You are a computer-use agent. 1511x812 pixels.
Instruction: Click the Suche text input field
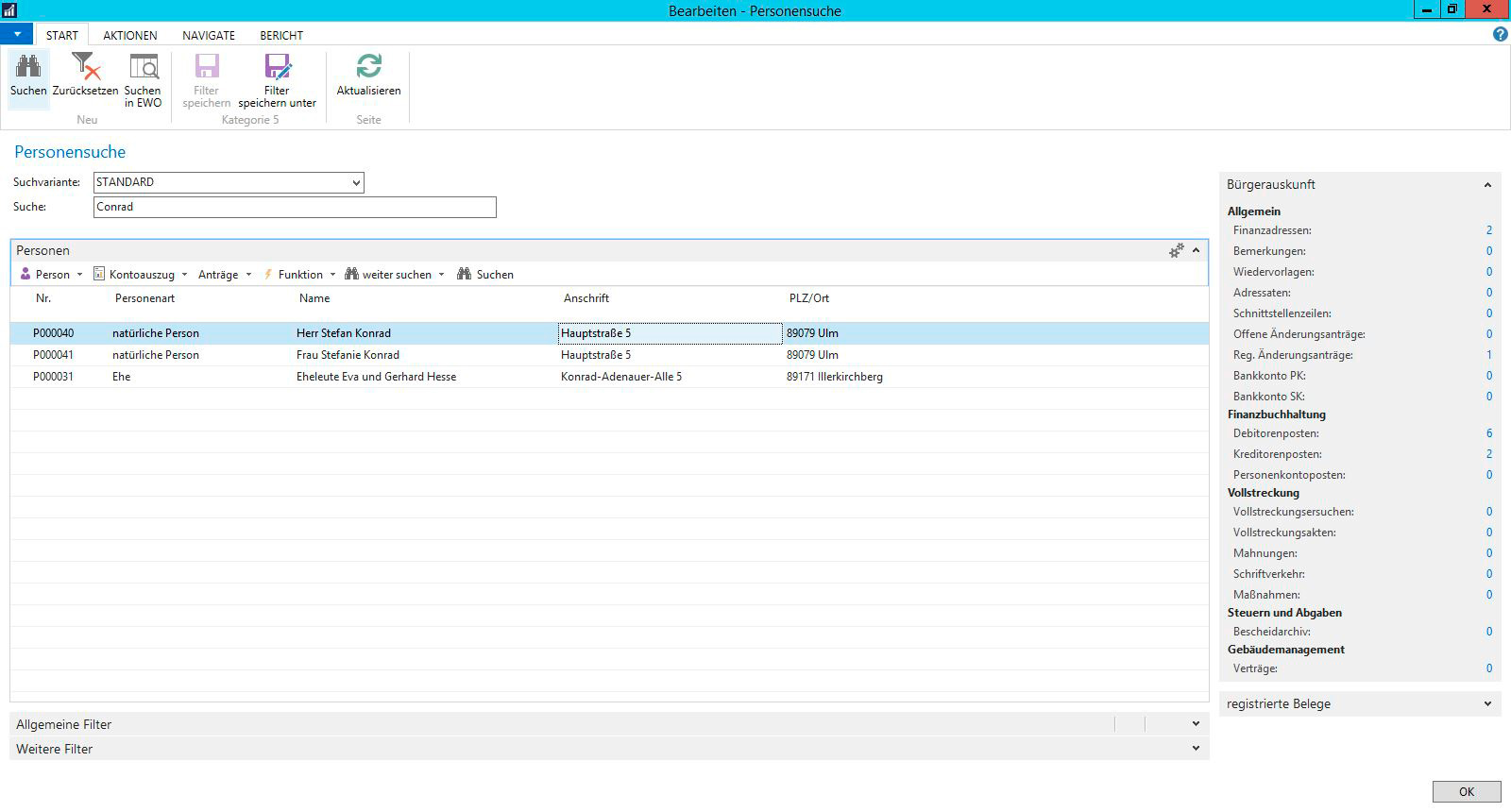click(x=295, y=207)
